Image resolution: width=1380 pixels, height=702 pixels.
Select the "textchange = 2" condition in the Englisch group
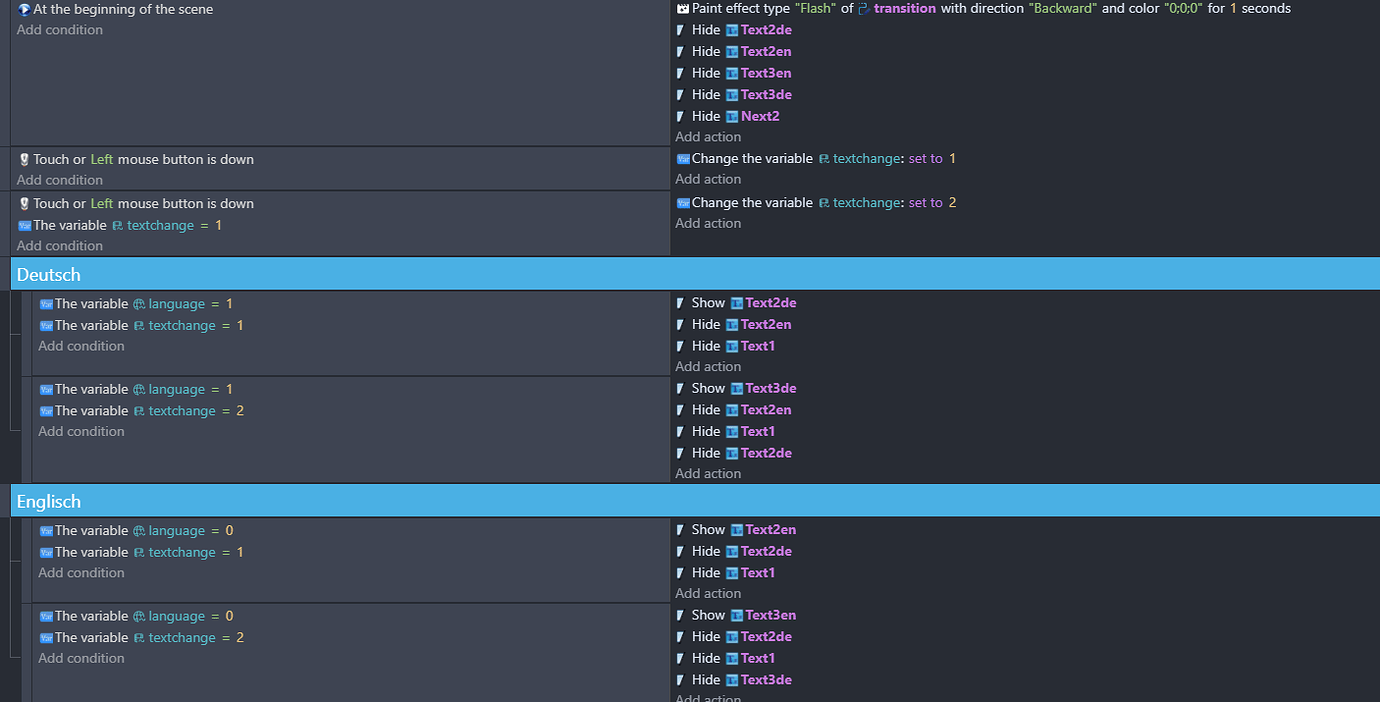pyautogui.click(x=141, y=638)
